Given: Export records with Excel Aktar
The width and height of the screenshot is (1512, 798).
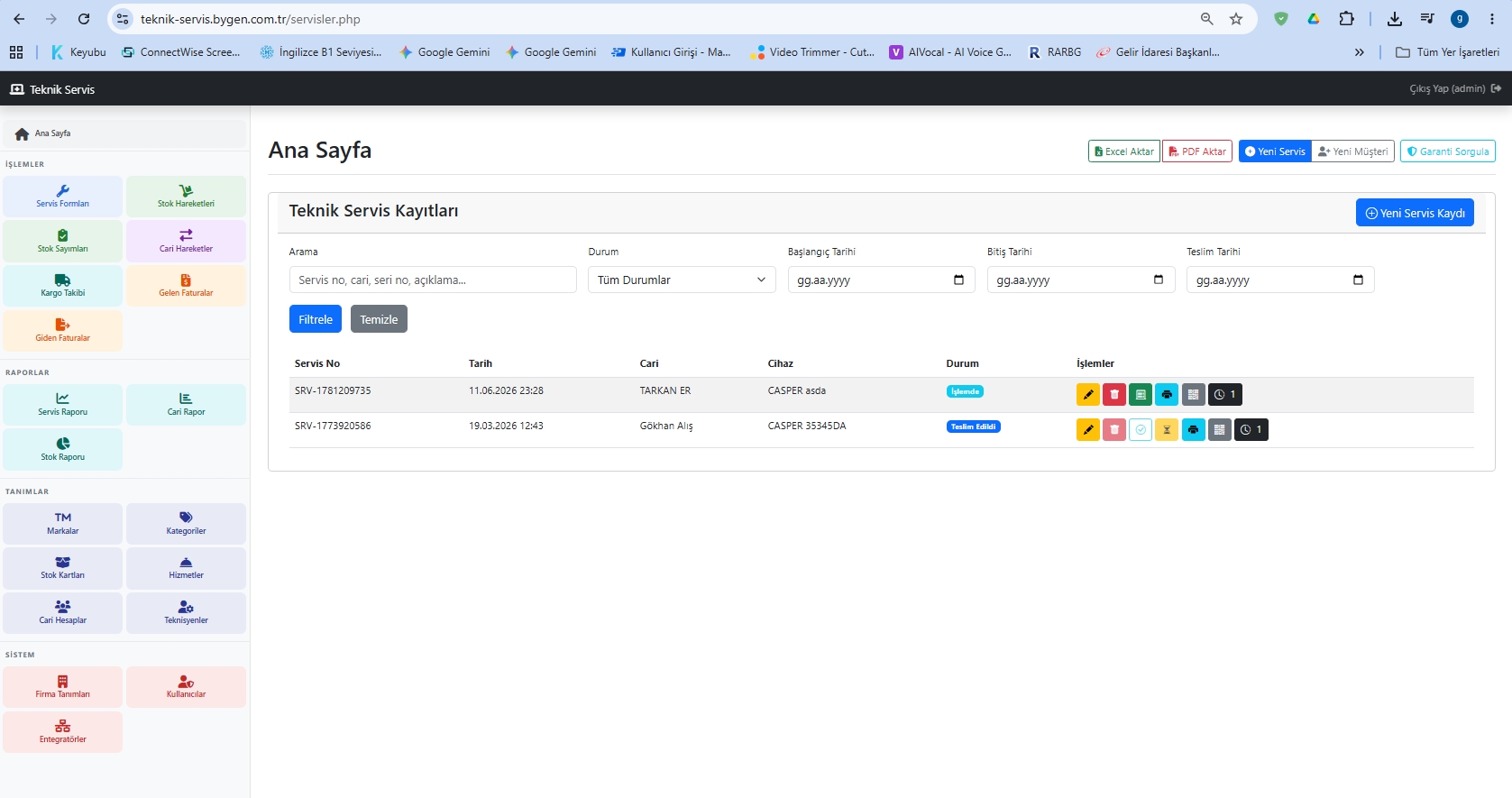Looking at the screenshot, I should [x=1123, y=151].
